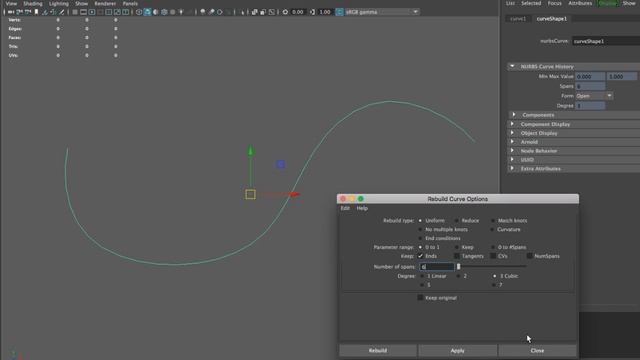
Task: Expand the Components section
Action: (514, 115)
